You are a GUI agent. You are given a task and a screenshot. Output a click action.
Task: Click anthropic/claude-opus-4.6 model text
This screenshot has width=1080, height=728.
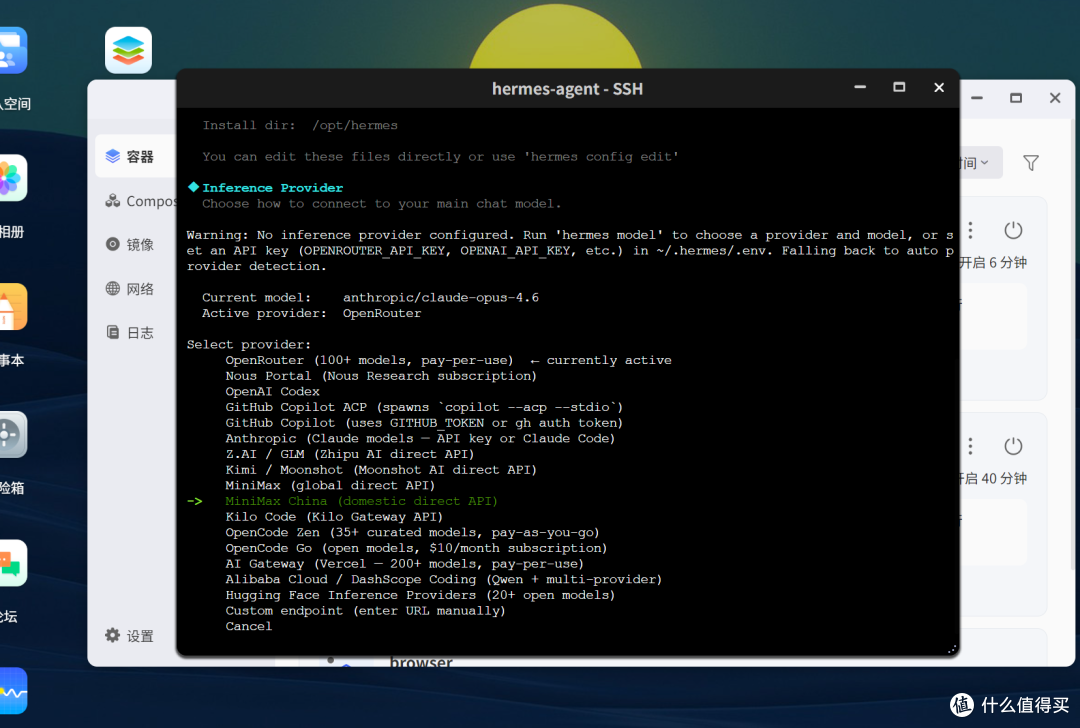click(x=441, y=298)
